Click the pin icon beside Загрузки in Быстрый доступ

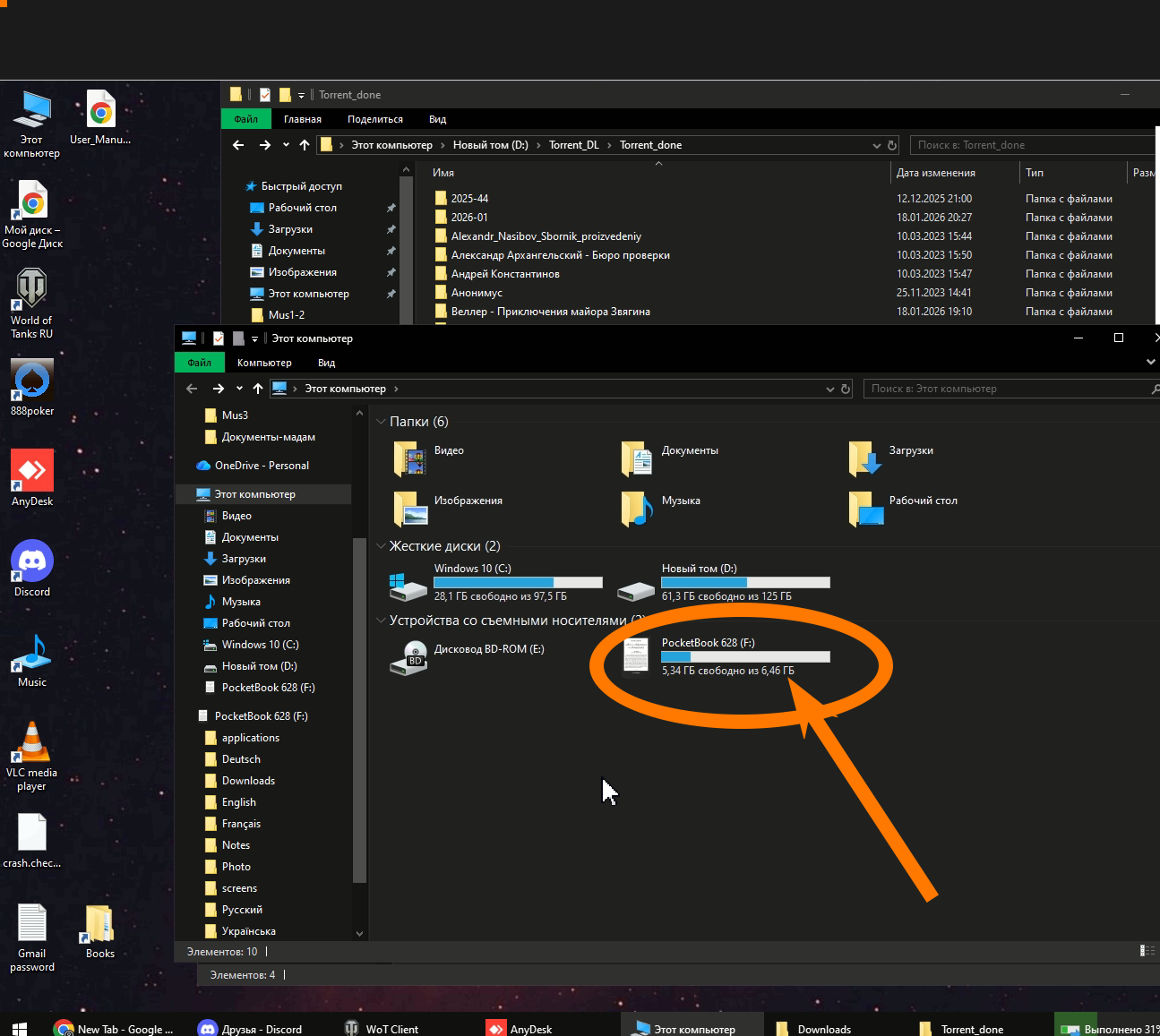point(391,229)
